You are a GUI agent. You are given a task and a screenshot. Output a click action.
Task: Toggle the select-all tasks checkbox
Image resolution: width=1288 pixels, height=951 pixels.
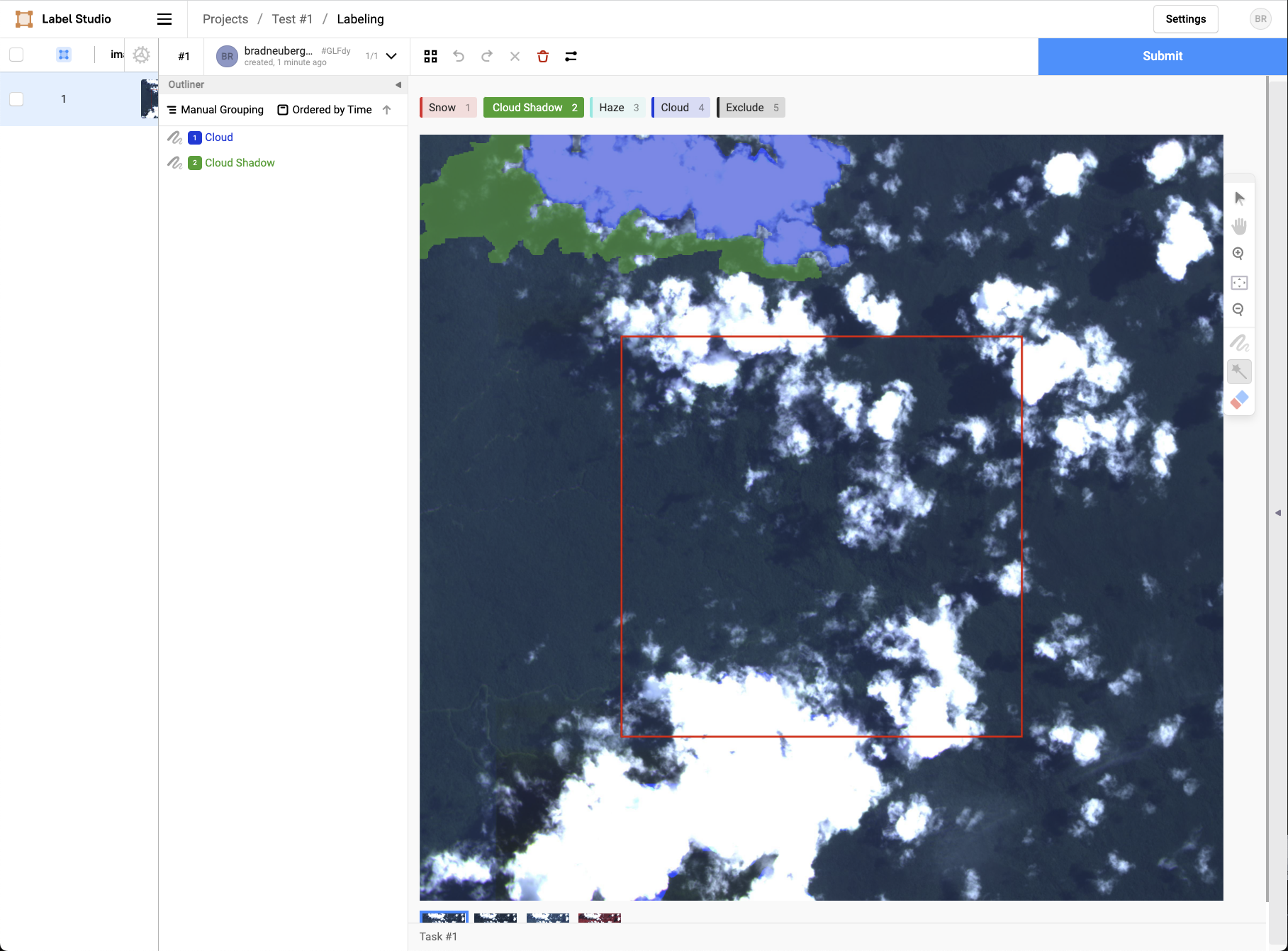point(16,55)
